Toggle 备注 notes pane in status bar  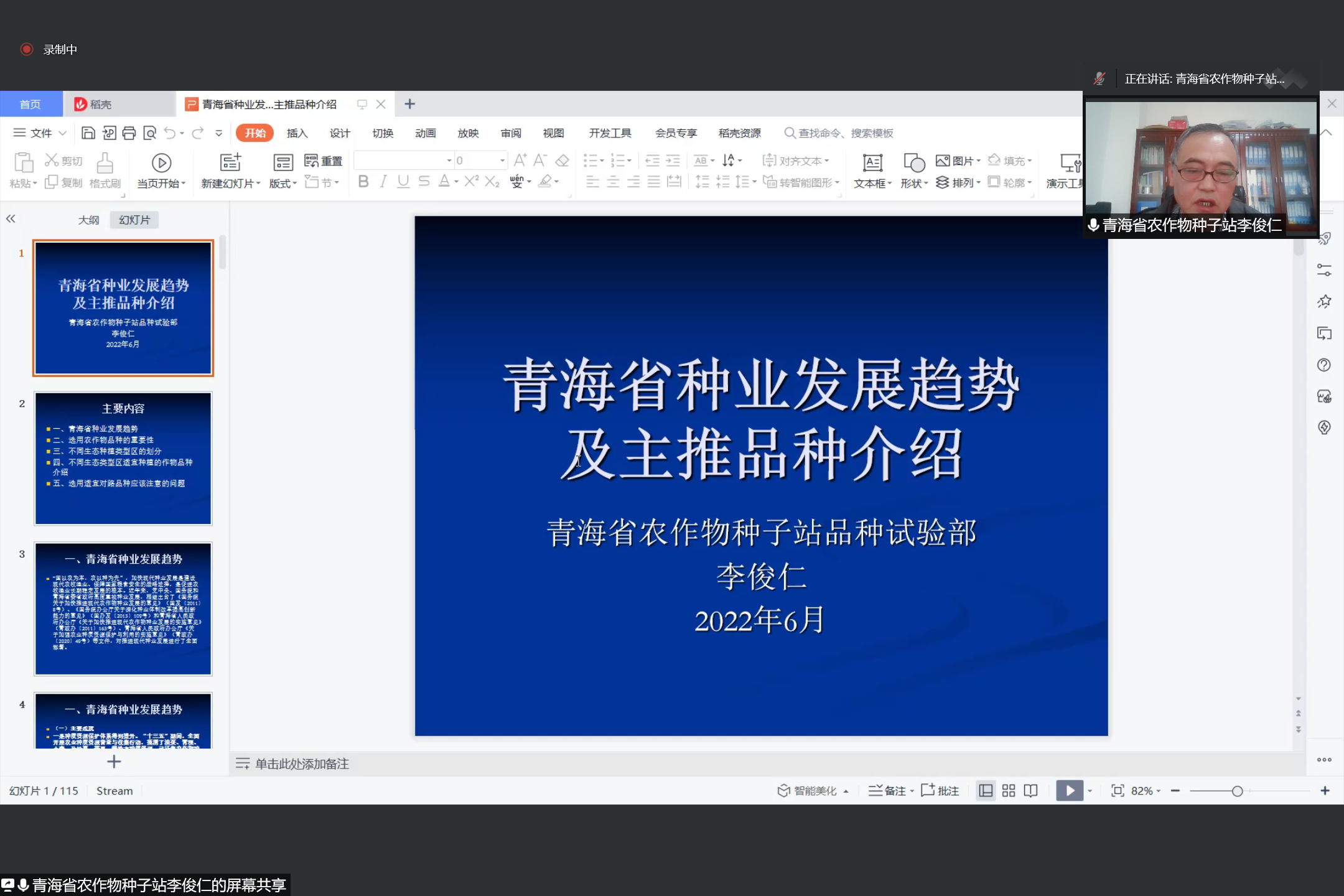click(887, 790)
